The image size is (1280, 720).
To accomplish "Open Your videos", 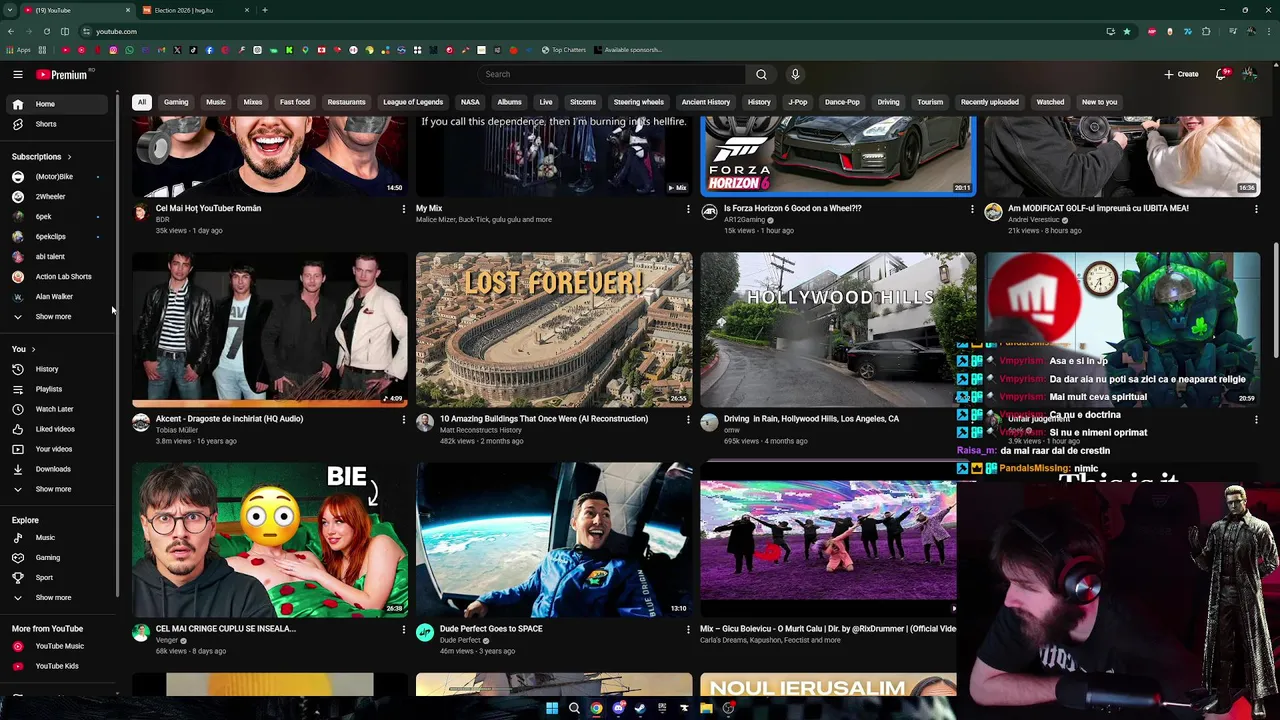I will [x=55, y=449].
